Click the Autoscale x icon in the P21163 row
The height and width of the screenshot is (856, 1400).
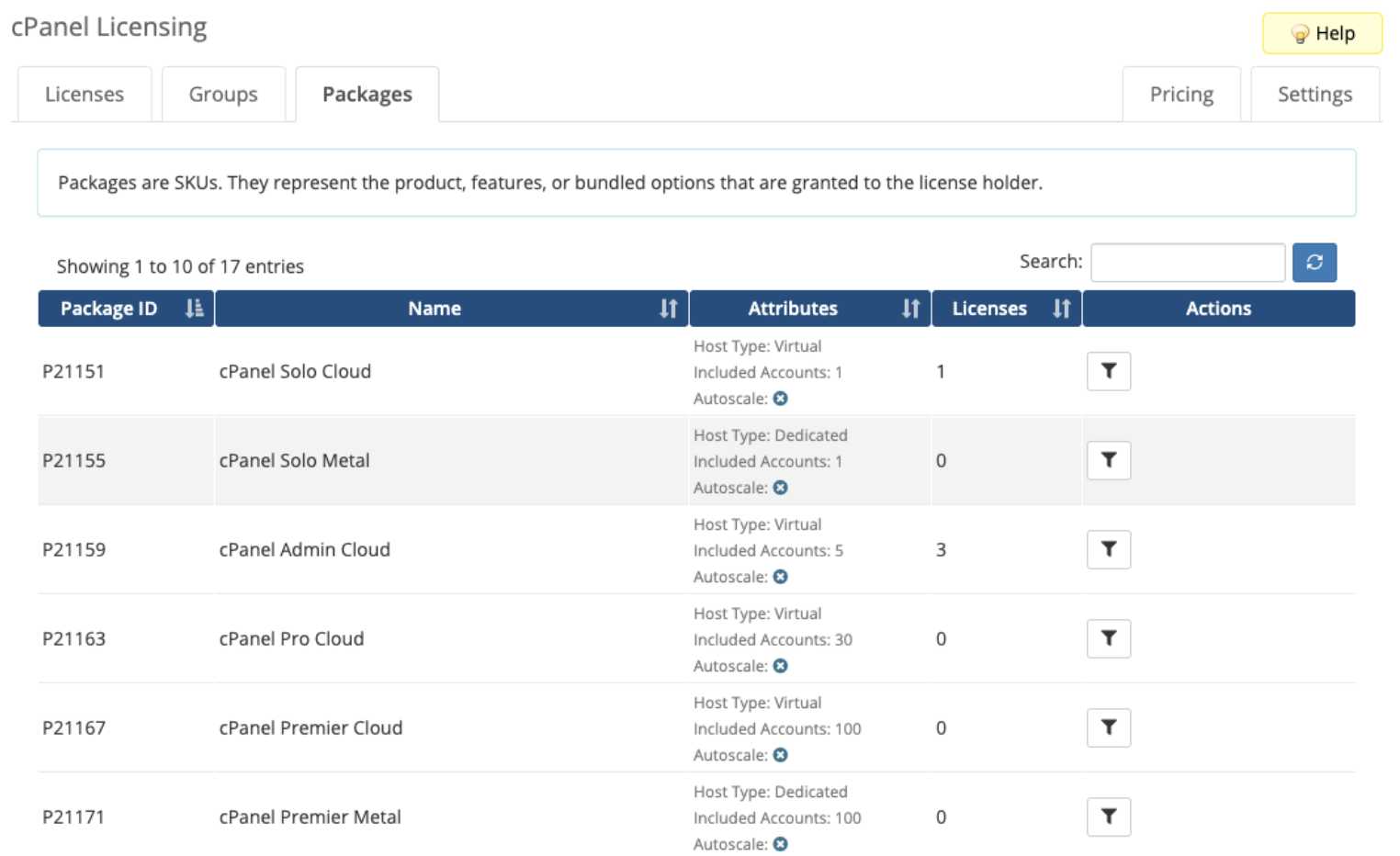781,666
